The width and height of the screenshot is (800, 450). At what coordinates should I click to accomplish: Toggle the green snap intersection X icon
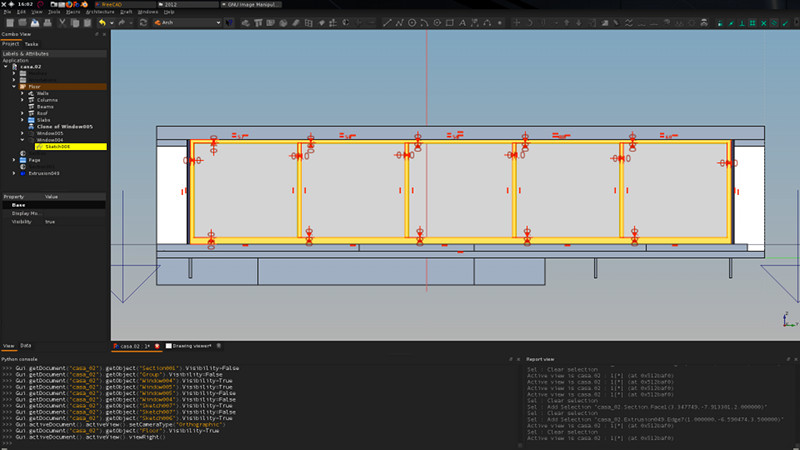click(764, 23)
